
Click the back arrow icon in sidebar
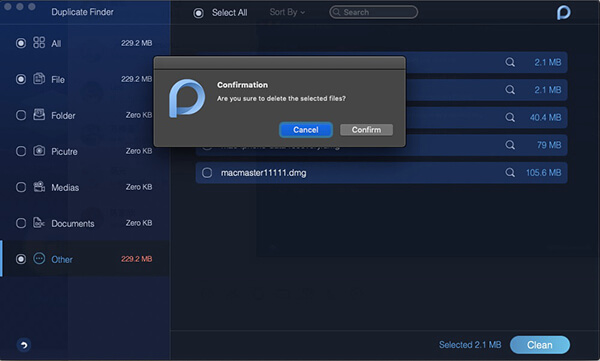coord(24,345)
